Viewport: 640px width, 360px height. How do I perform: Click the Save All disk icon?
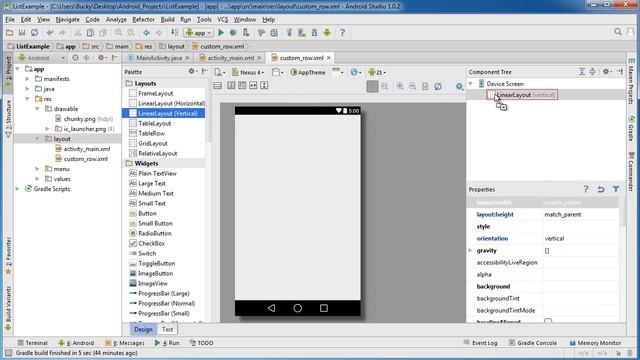(22, 33)
